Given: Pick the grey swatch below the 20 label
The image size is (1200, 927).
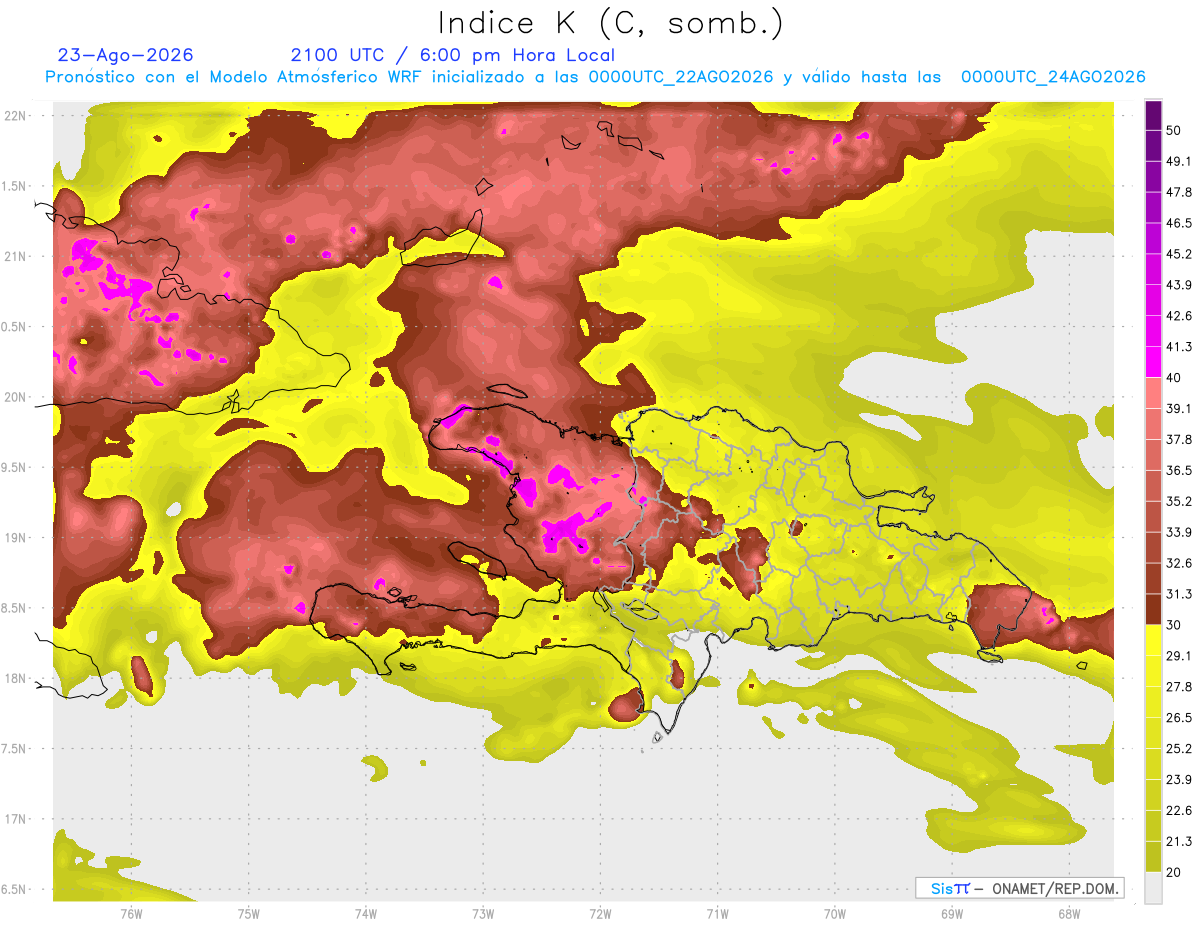Looking at the screenshot, I should (1153, 888).
